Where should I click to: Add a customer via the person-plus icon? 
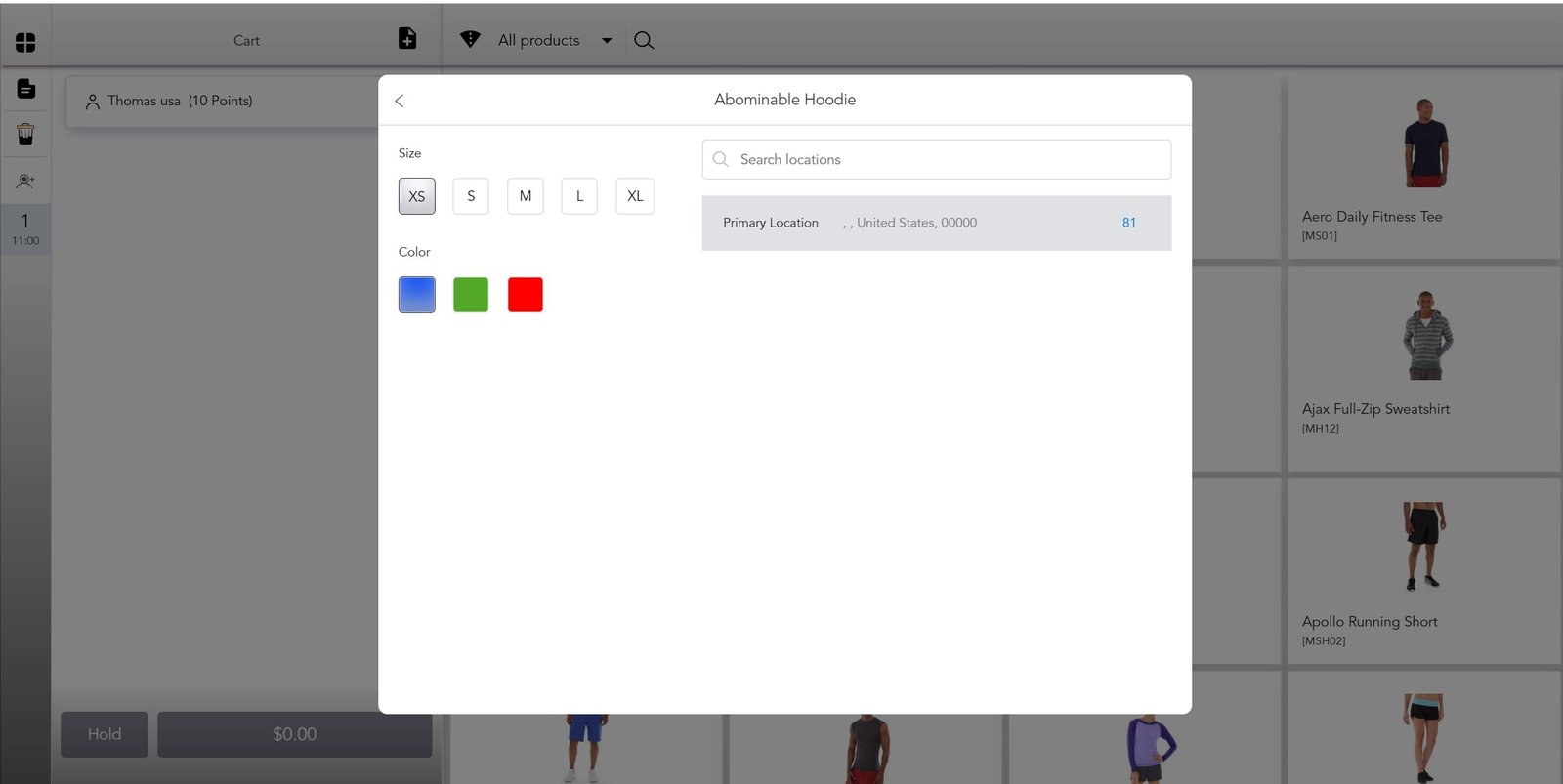pyautogui.click(x=25, y=181)
